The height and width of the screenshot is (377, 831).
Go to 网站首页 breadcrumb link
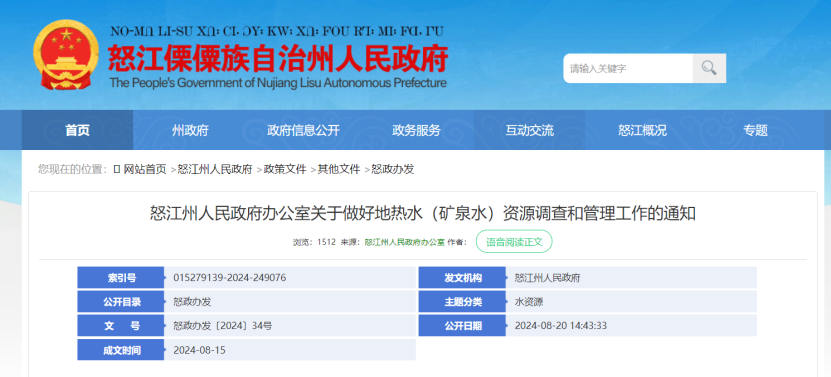[x=145, y=169]
